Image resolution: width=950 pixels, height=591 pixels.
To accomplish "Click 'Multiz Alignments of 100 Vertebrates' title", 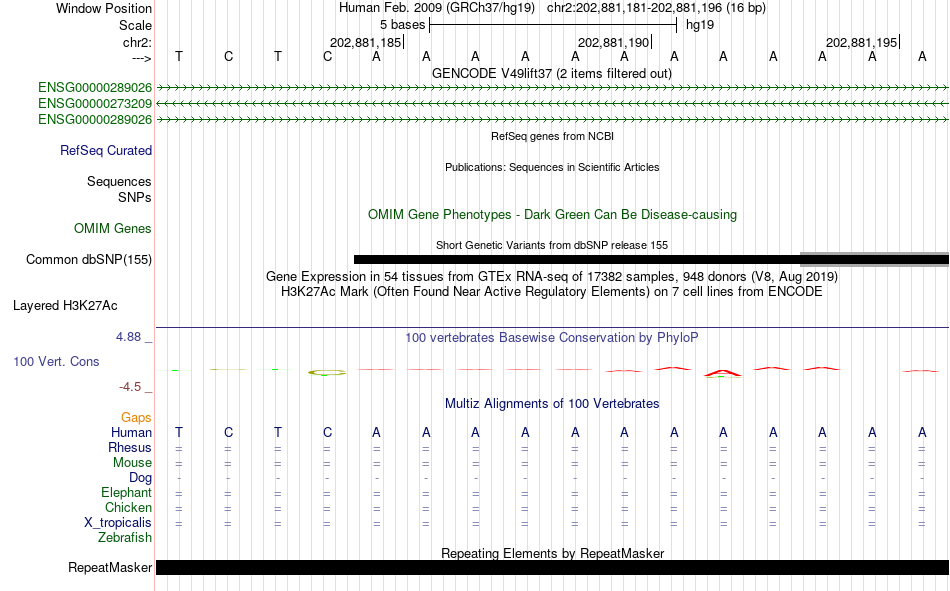I will (552, 404).
